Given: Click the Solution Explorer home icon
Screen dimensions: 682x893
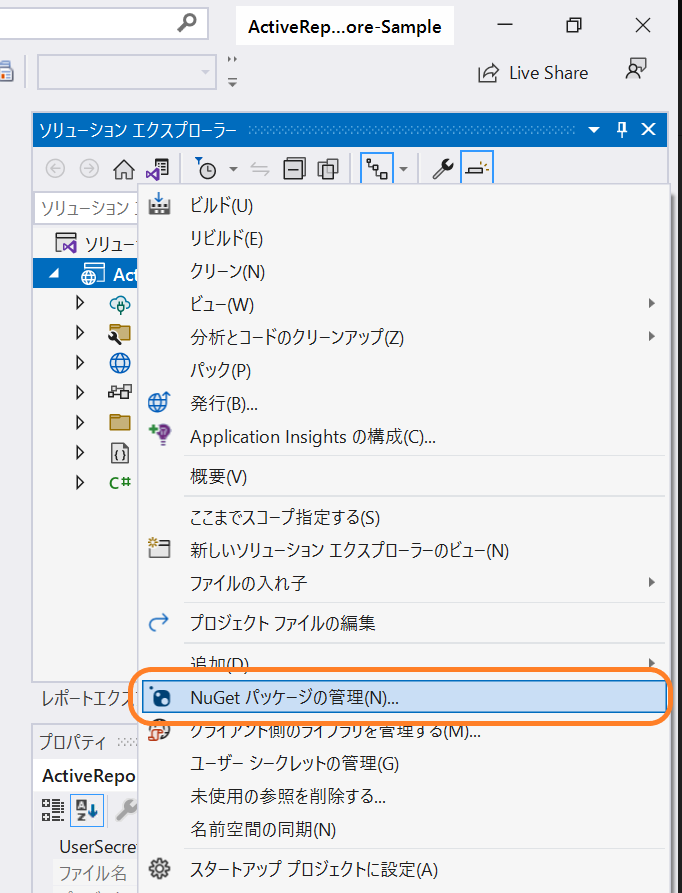Looking at the screenshot, I should pos(124,169).
